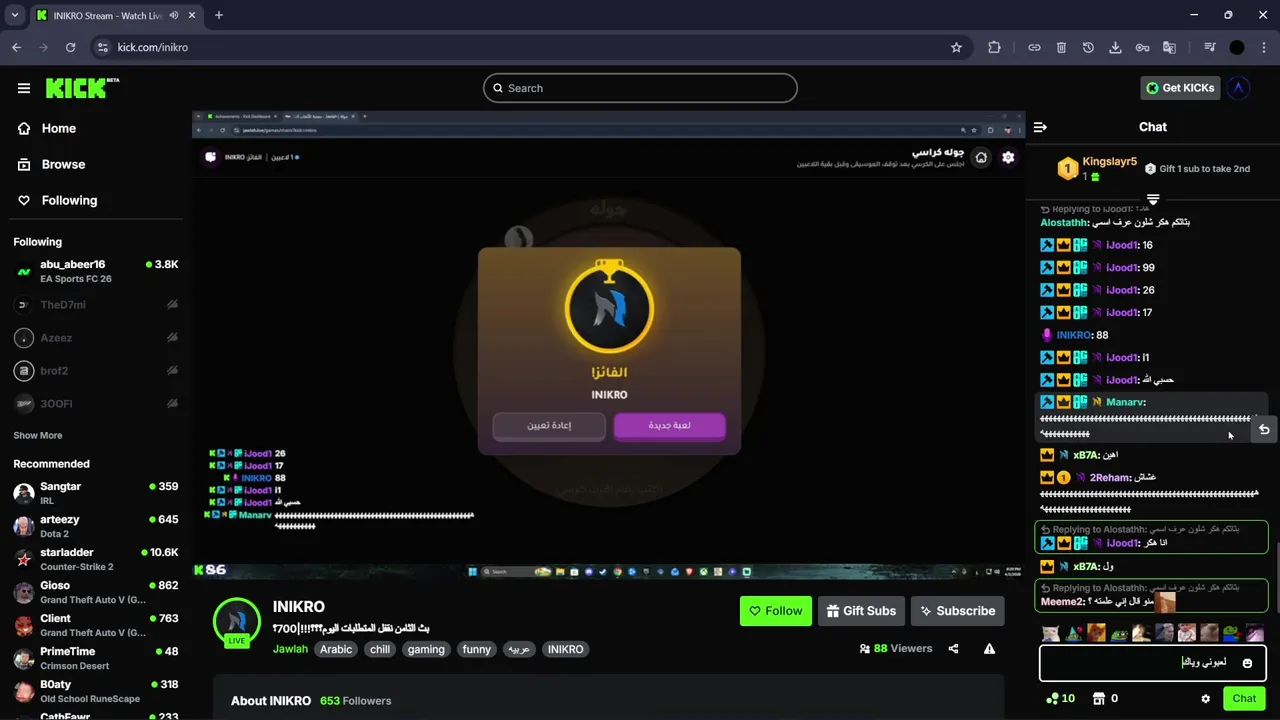1280x720 pixels.
Task: Click the Gift Subs button
Action: click(861, 611)
